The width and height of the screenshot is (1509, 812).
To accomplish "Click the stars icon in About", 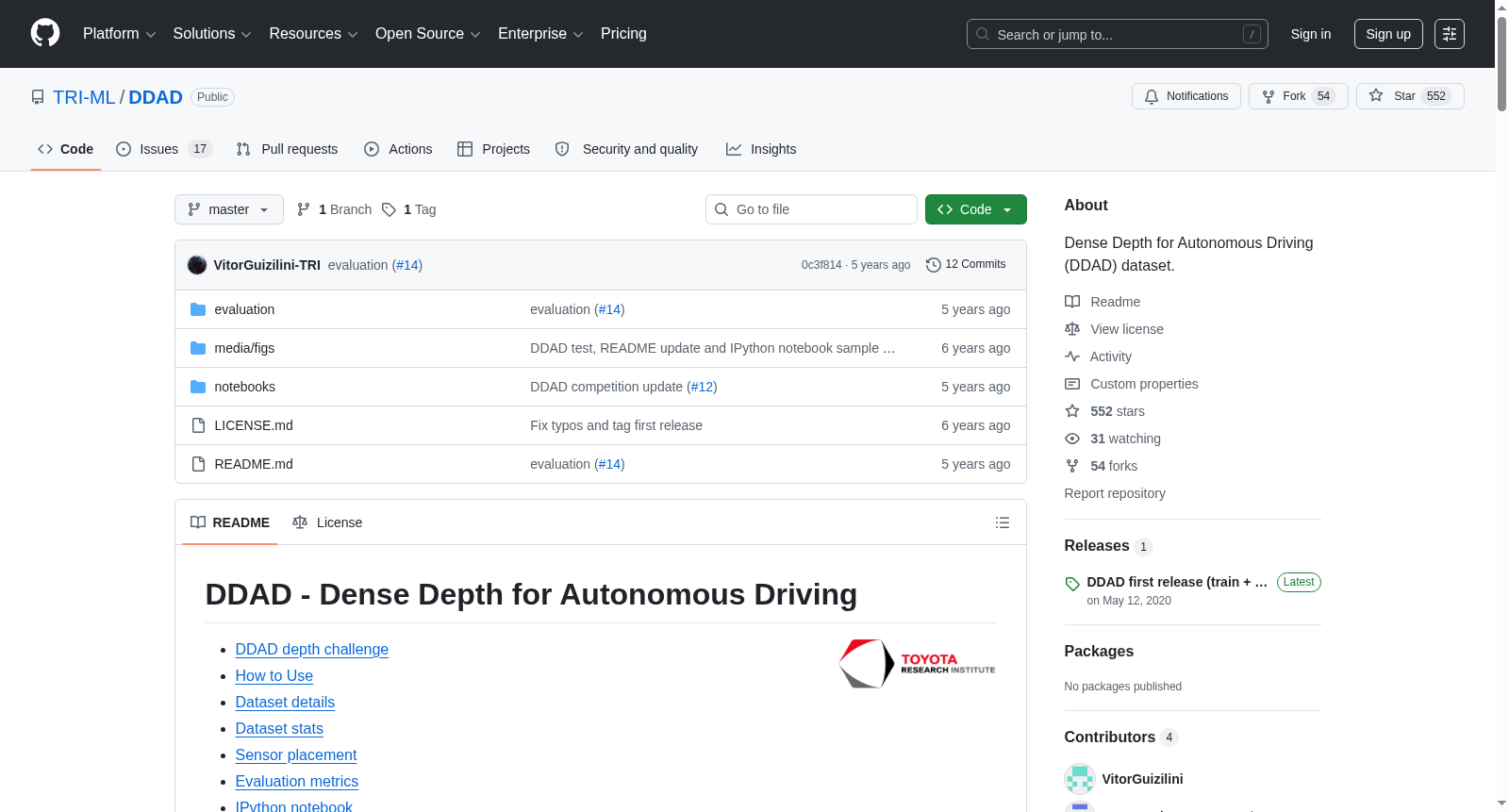I will 1072,411.
